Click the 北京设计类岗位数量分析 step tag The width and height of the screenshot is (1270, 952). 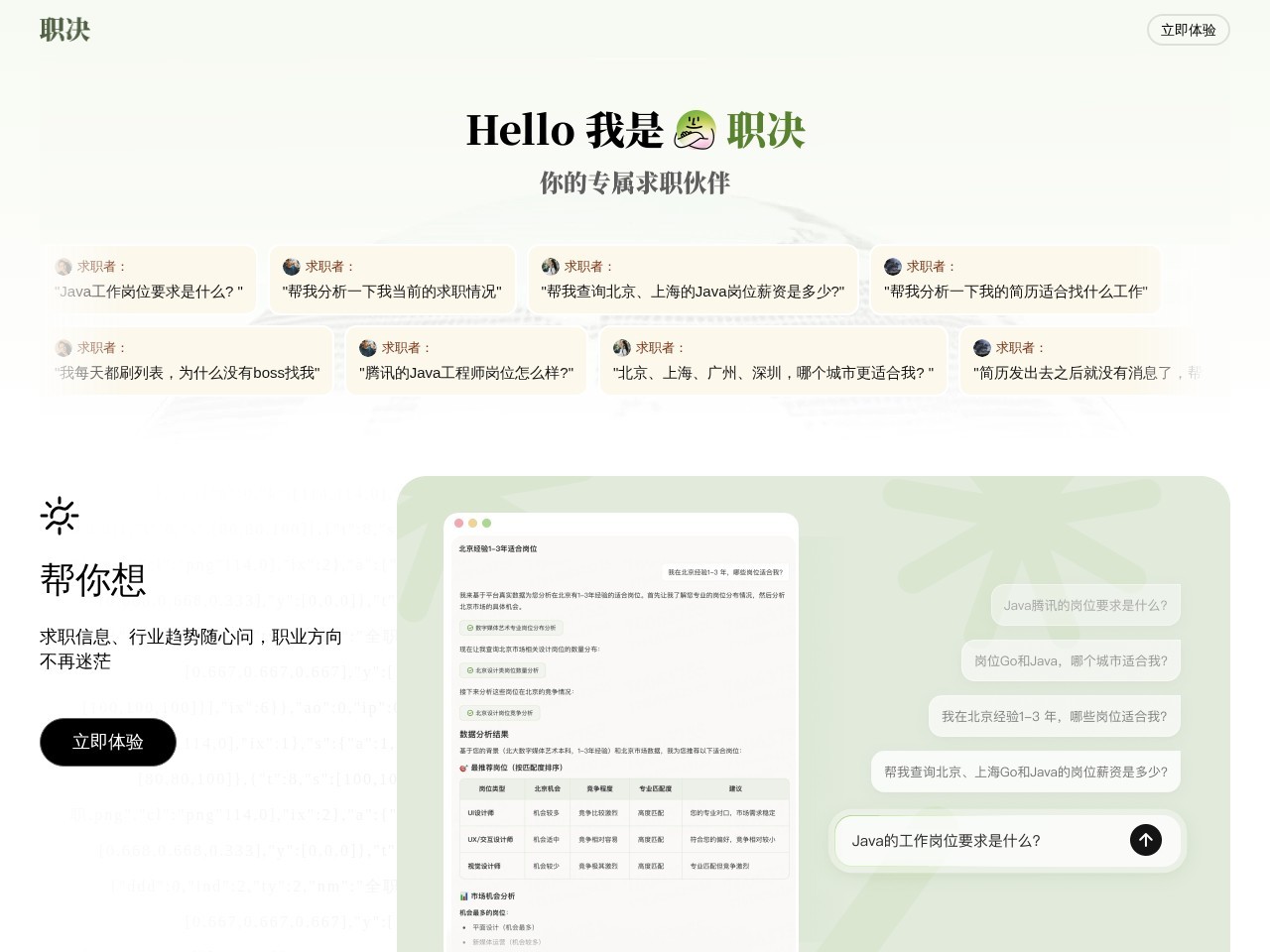(502, 670)
